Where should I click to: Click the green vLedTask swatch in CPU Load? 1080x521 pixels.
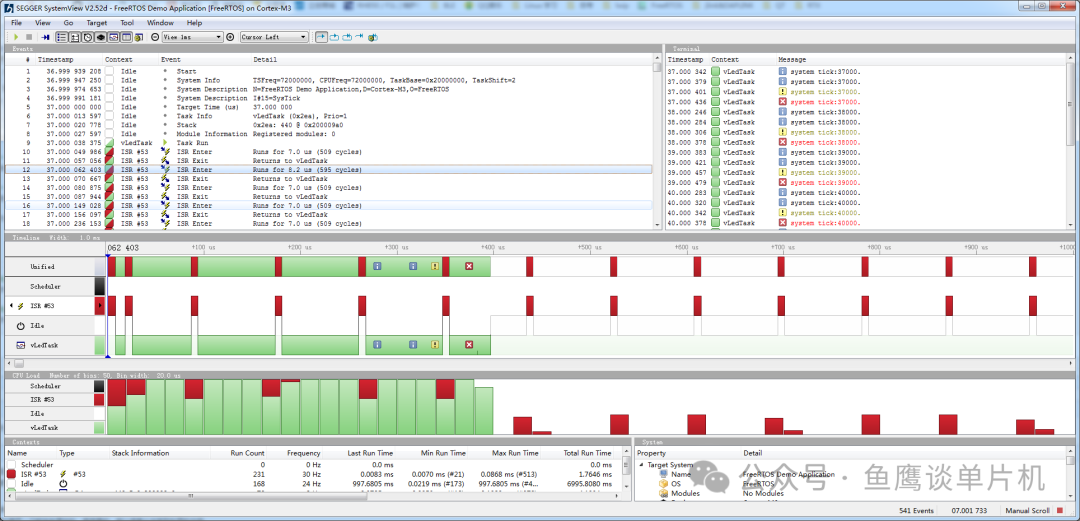coord(99,428)
